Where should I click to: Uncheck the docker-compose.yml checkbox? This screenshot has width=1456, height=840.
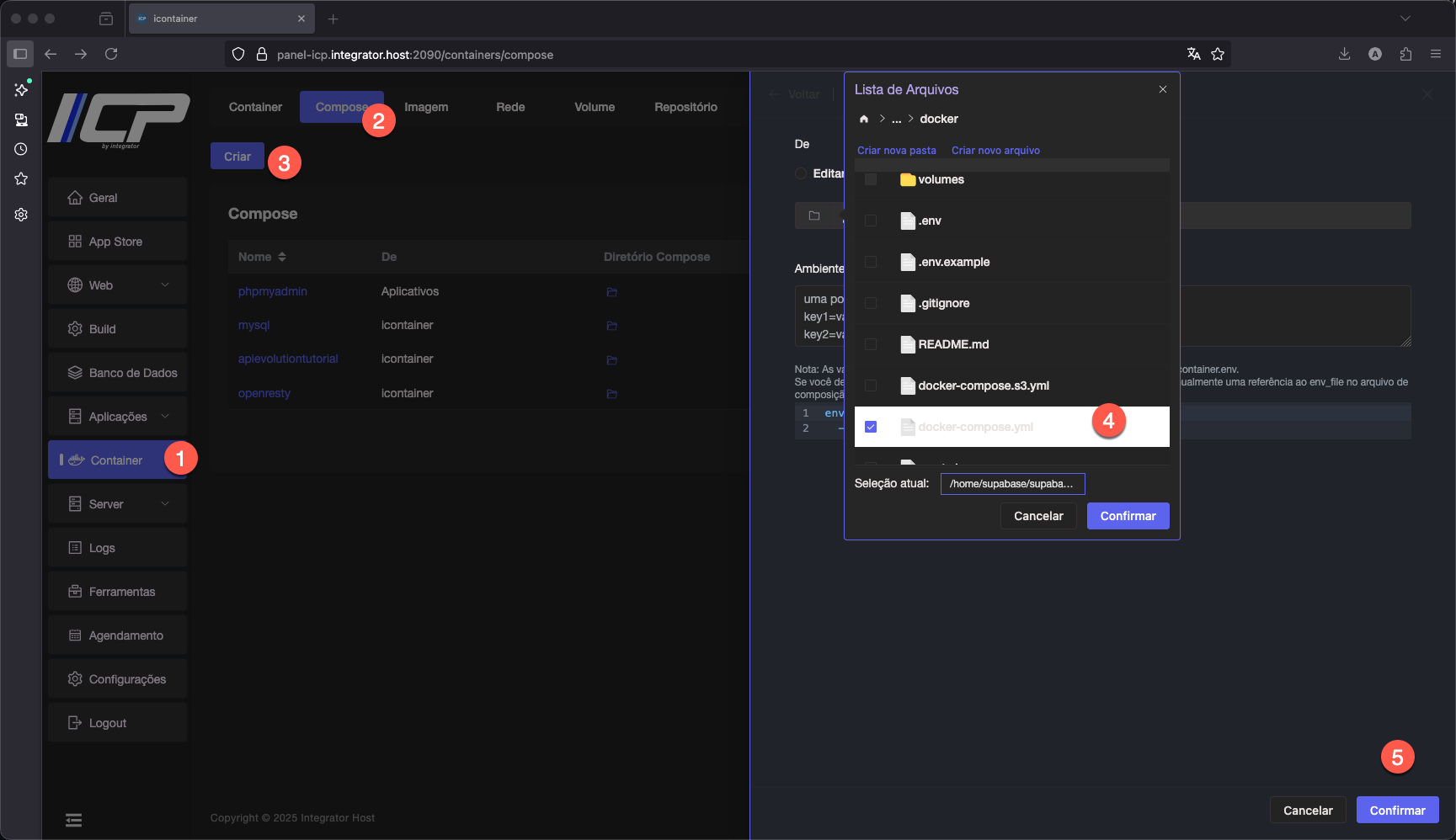click(x=871, y=427)
